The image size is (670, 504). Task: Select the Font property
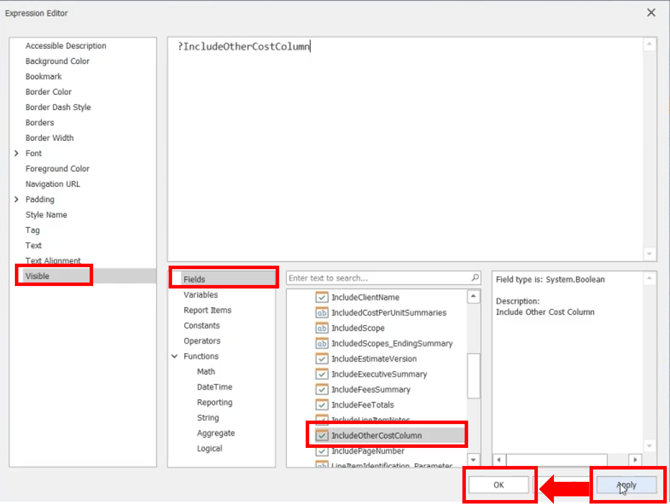[33, 153]
